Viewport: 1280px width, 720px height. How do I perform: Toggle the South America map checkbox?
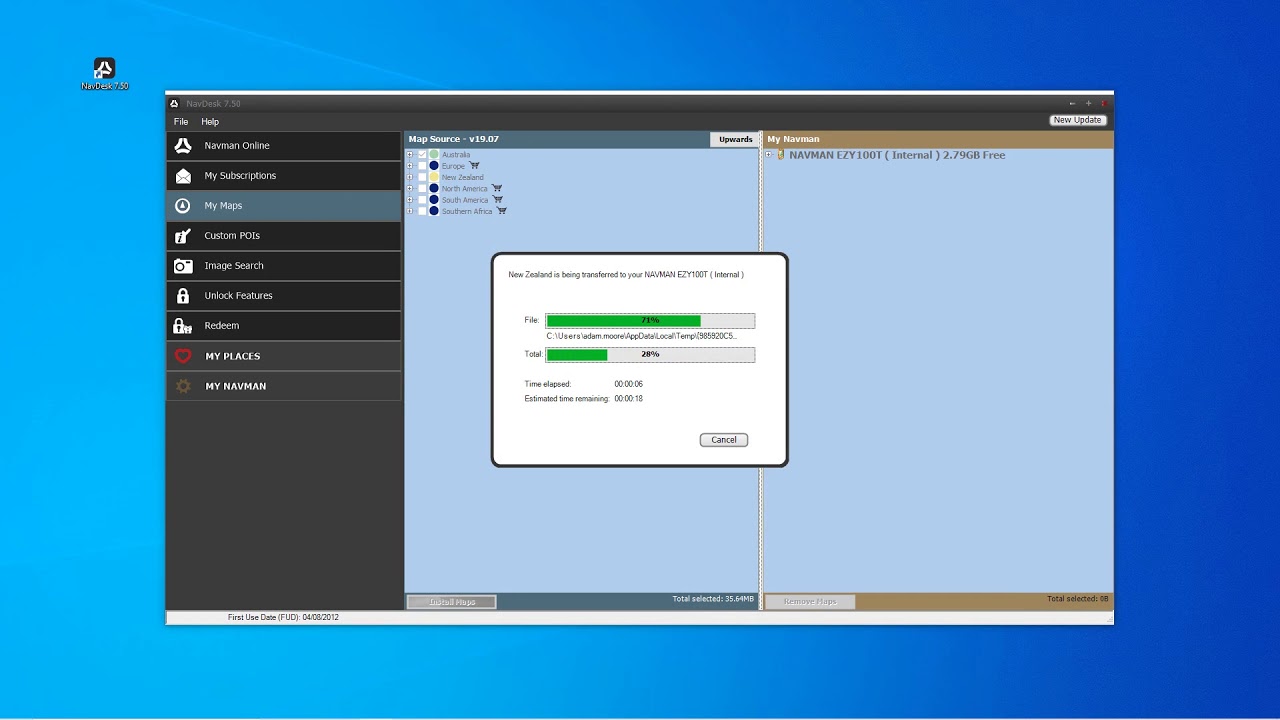pos(422,200)
